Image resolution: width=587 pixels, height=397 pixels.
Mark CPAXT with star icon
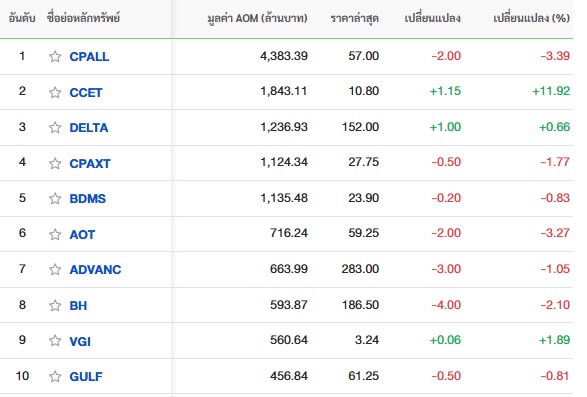[x=55, y=163]
